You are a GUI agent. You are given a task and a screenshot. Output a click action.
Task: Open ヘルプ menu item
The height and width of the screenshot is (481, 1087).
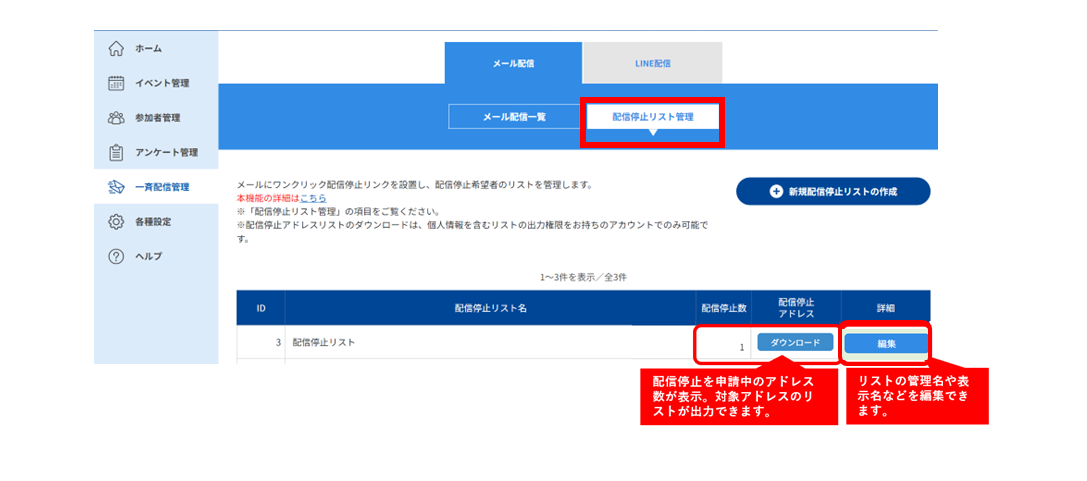(156, 256)
